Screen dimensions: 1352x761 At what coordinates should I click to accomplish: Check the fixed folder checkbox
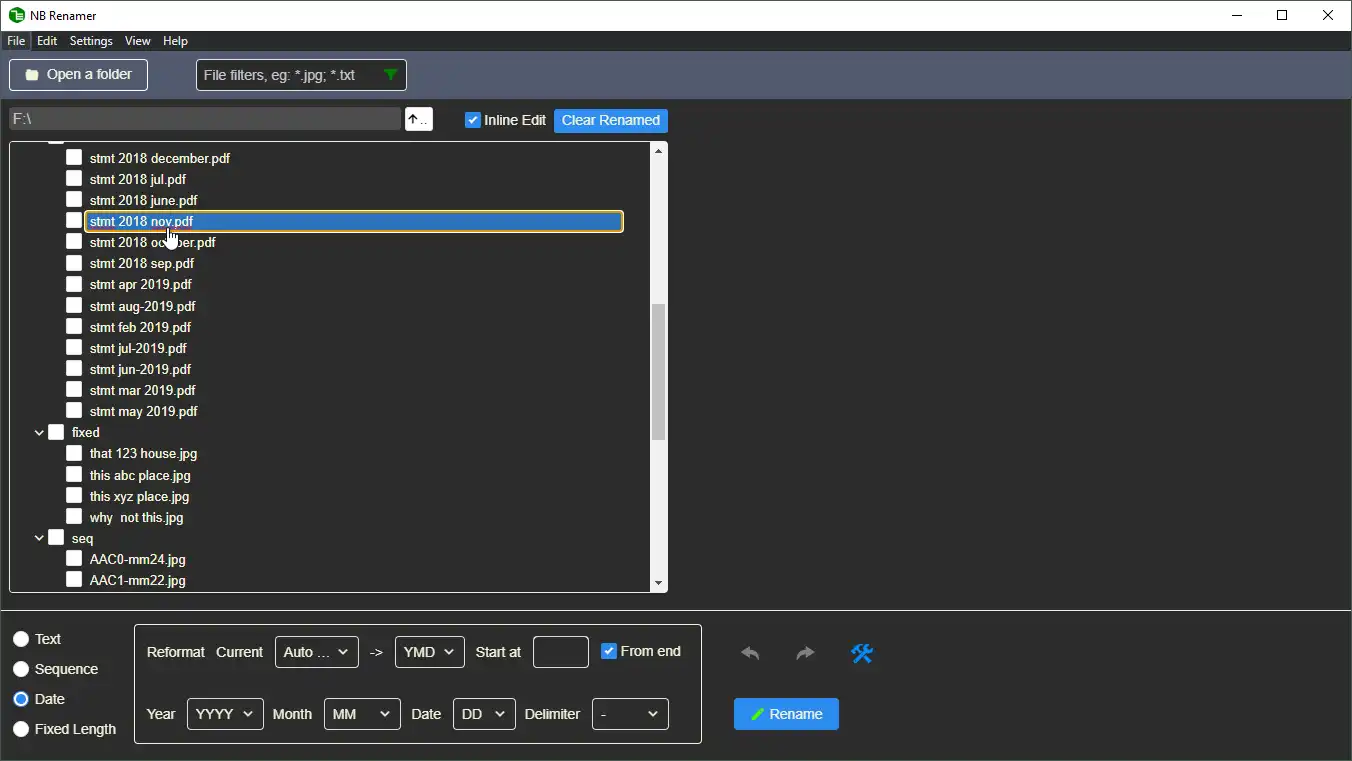[56, 432]
